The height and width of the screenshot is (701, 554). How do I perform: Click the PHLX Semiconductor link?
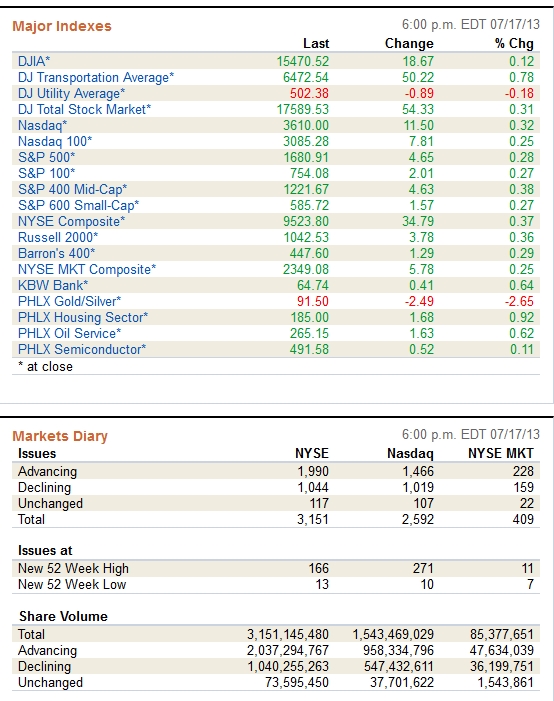click(82, 350)
